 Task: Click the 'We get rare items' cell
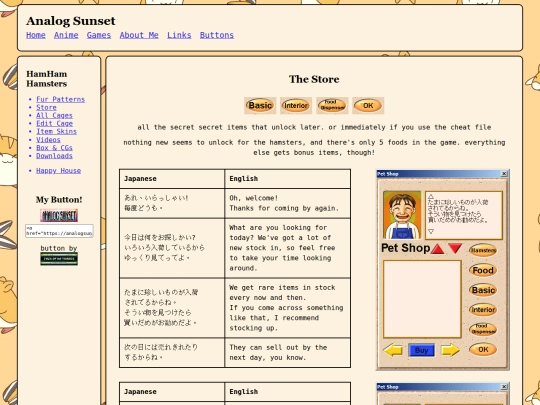click(288, 308)
